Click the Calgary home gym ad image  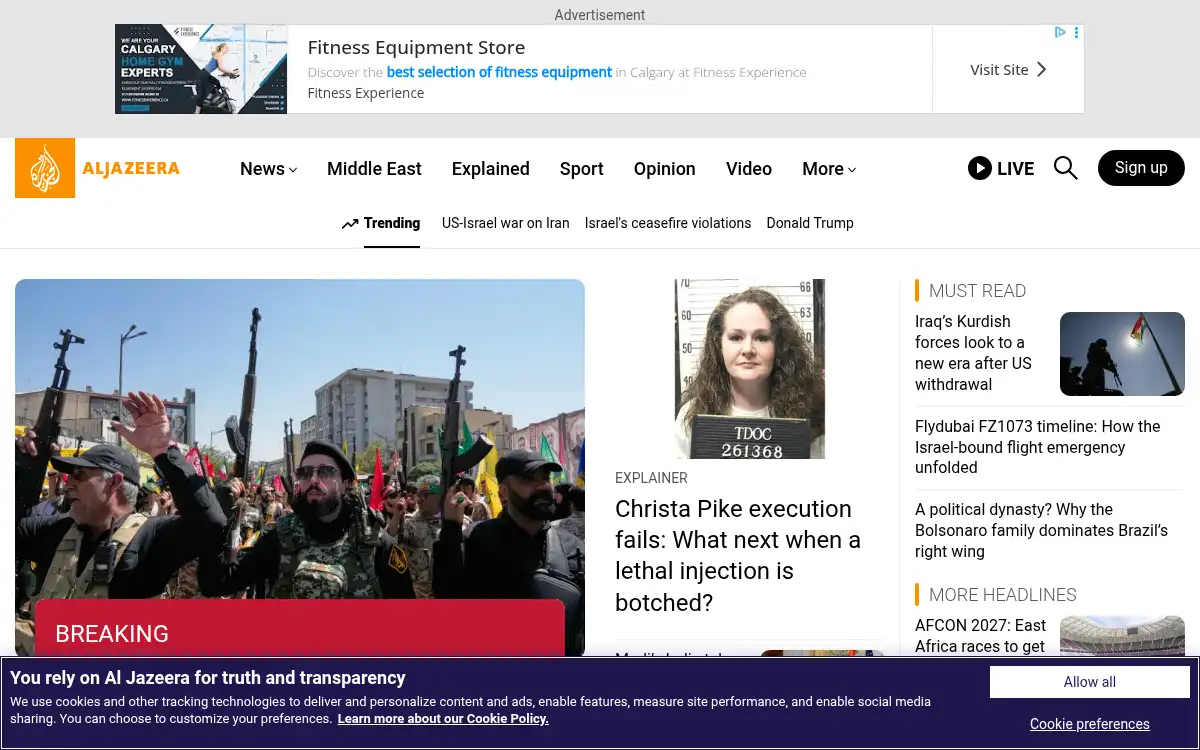click(201, 69)
